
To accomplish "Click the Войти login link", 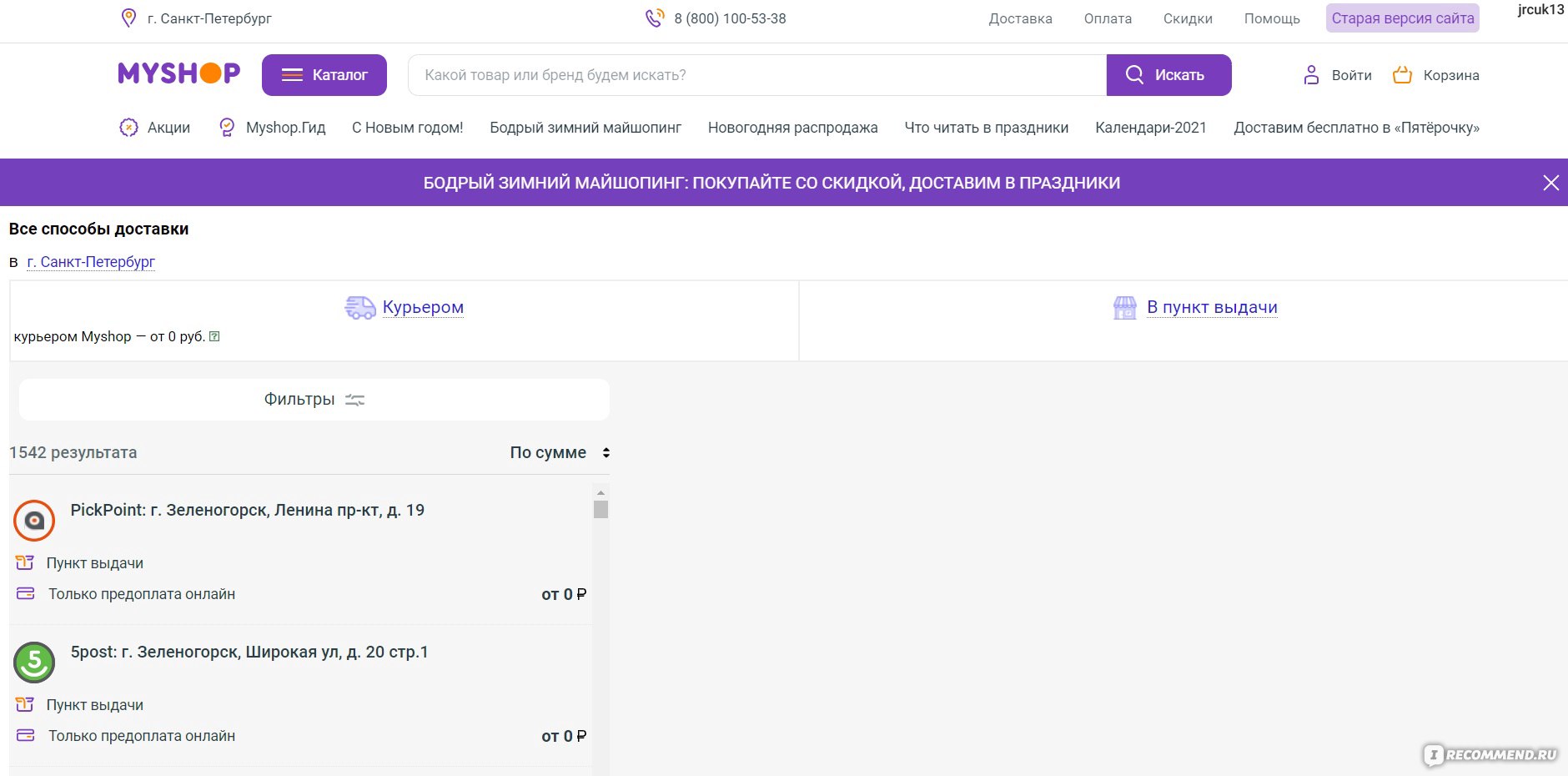I will (1351, 75).
